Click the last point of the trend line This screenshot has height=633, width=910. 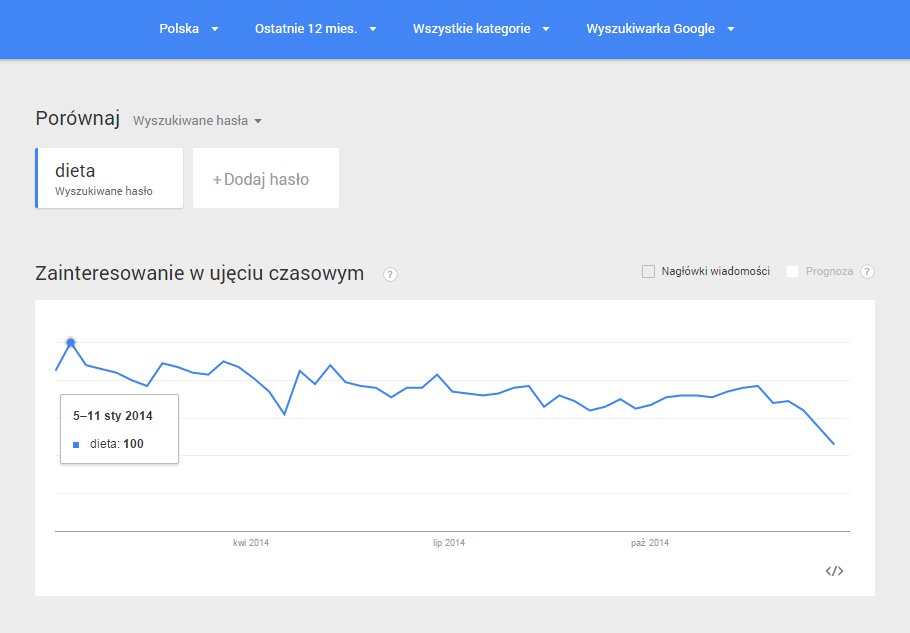coord(834,443)
